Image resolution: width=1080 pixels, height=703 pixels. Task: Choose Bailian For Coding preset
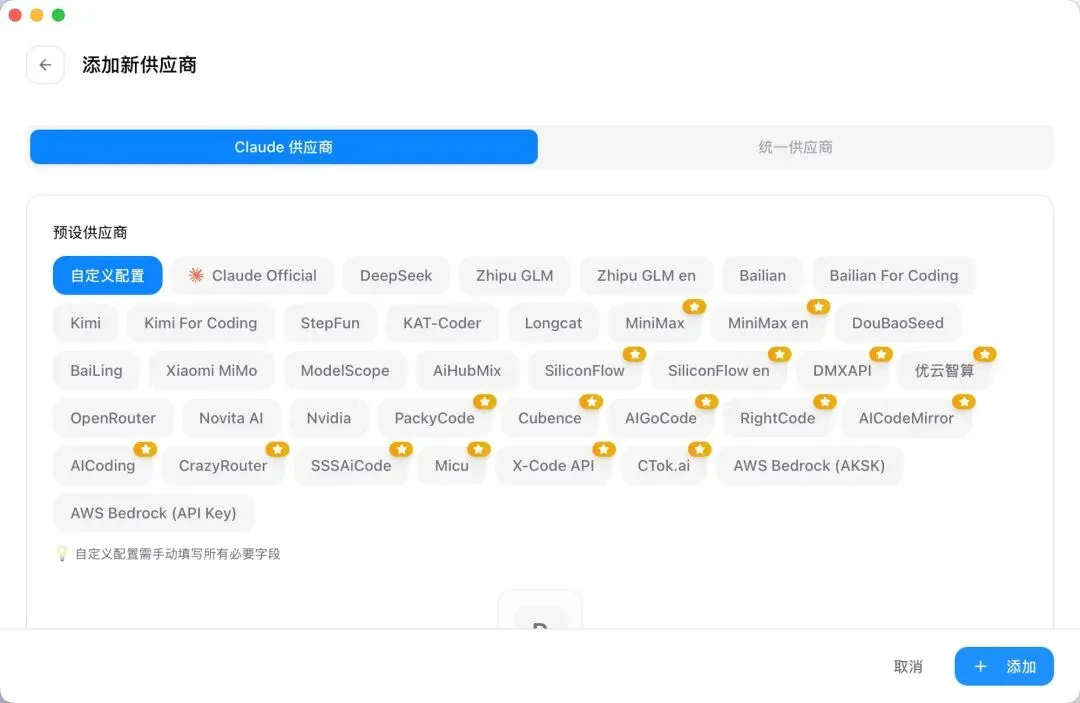coord(893,275)
